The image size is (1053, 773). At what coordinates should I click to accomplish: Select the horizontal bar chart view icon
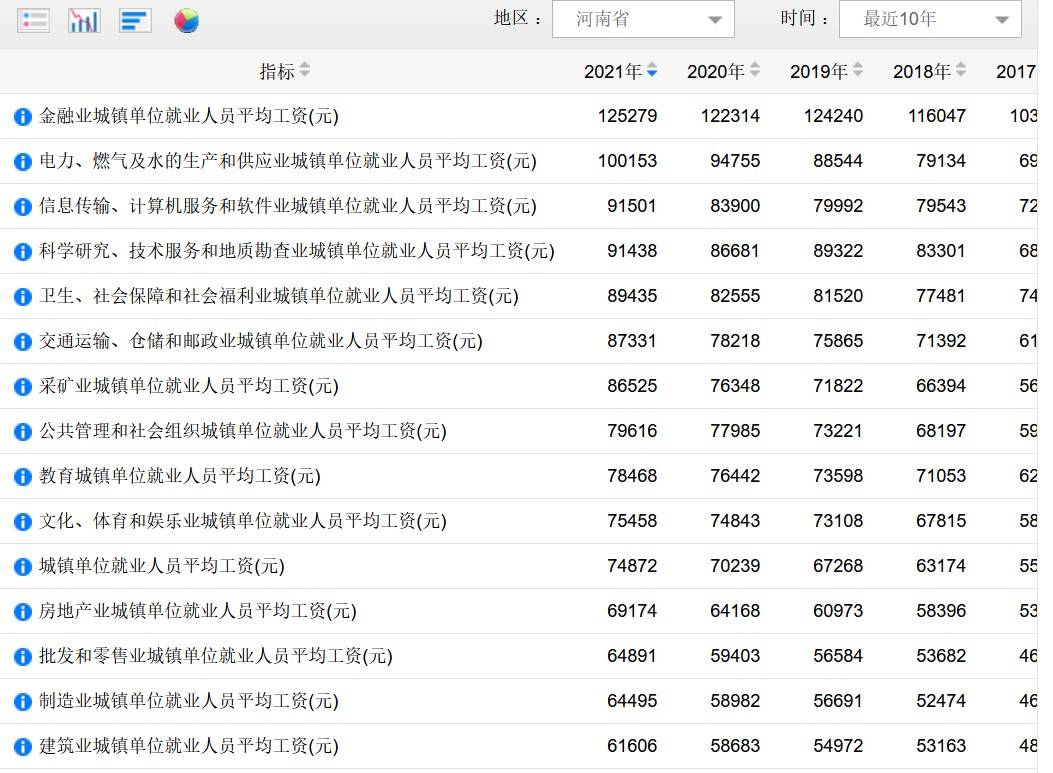[x=135, y=21]
